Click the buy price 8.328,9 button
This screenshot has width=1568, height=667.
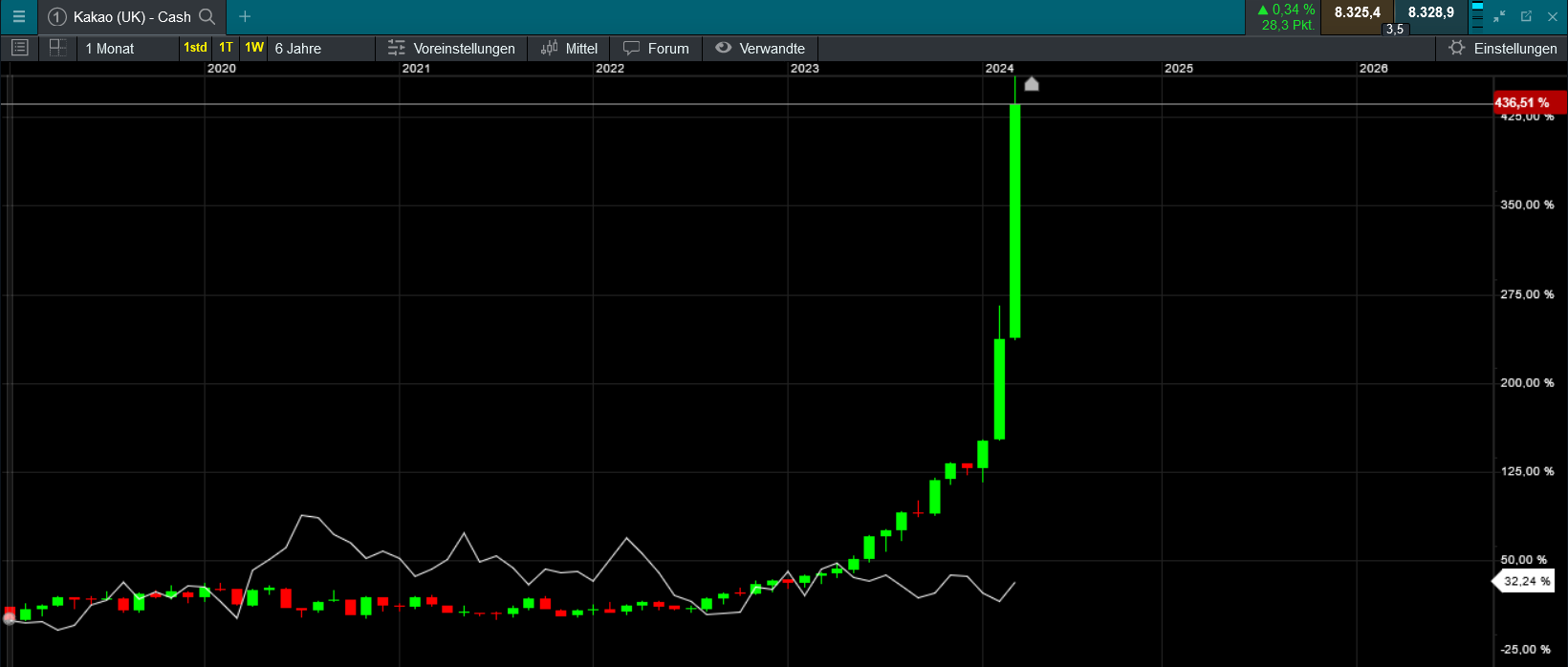click(x=1430, y=13)
